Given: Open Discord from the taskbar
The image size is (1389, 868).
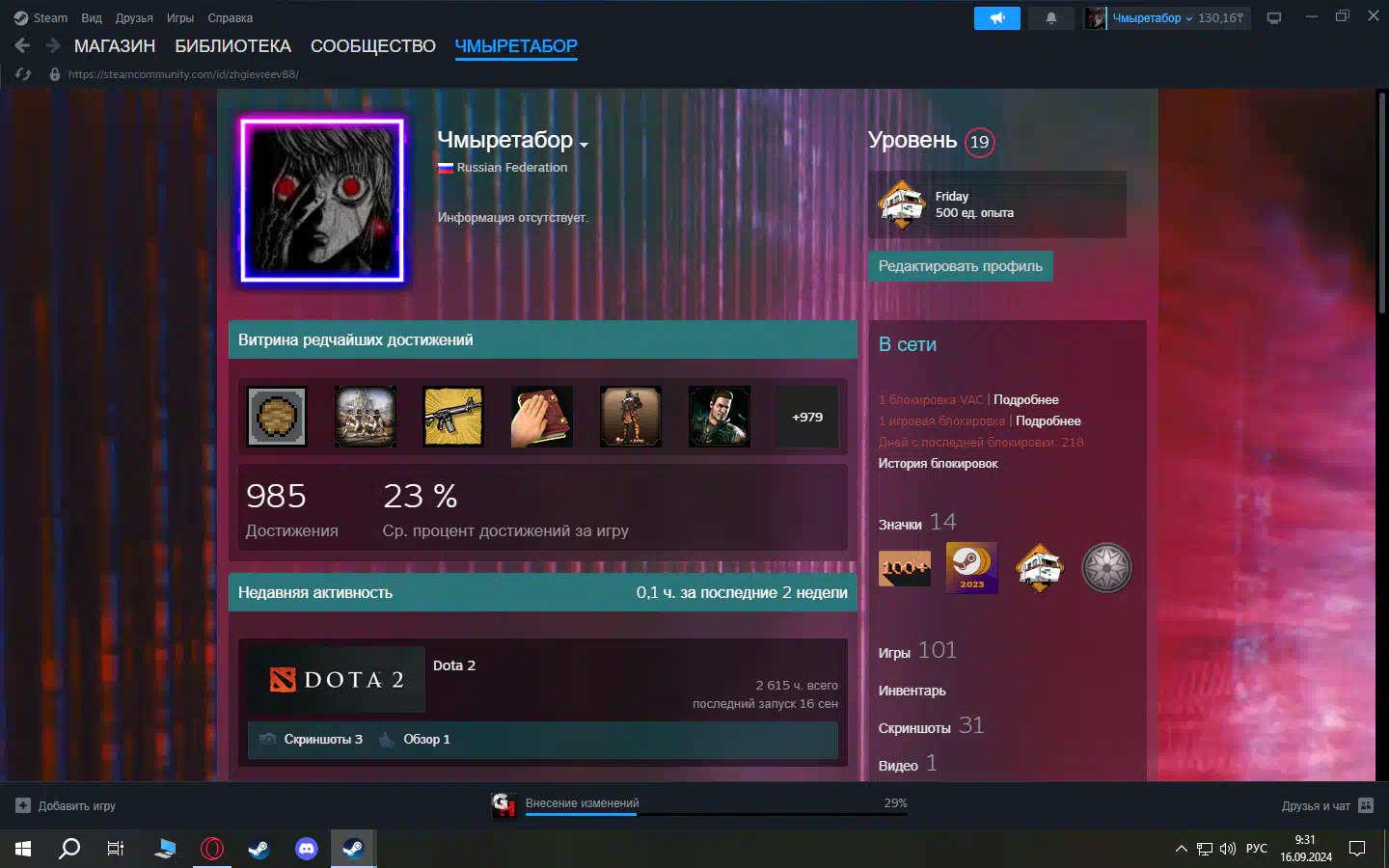Looking at the screenshot, I should [307, 849].
